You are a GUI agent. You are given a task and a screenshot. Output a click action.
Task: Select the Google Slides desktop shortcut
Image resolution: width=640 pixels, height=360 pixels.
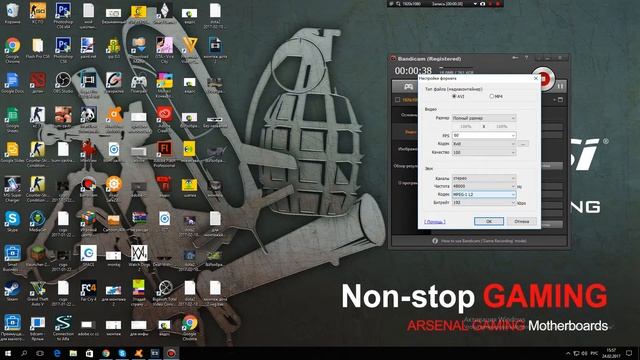tap(12, 151)
